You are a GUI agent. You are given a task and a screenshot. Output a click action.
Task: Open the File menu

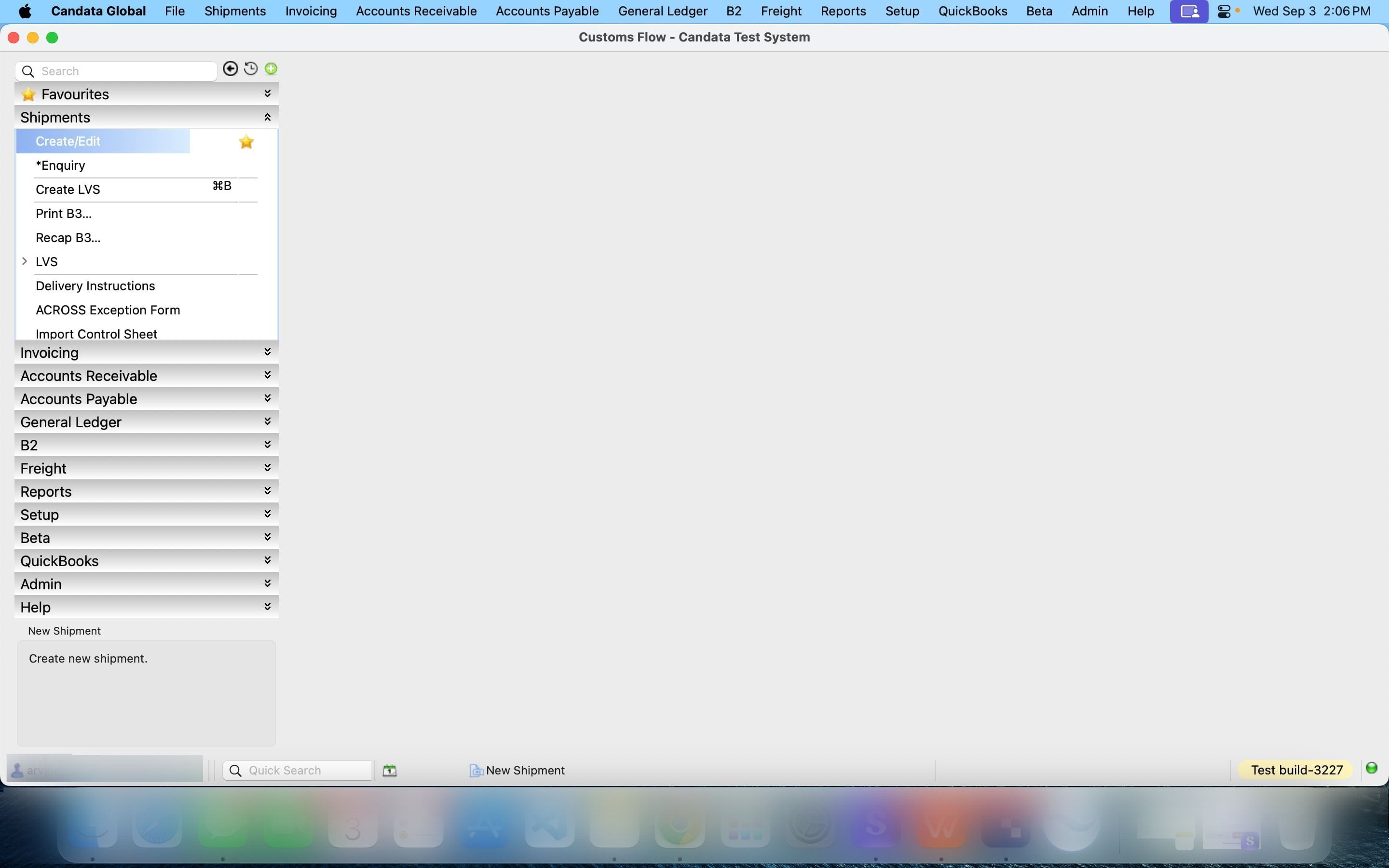coord(175,12)
